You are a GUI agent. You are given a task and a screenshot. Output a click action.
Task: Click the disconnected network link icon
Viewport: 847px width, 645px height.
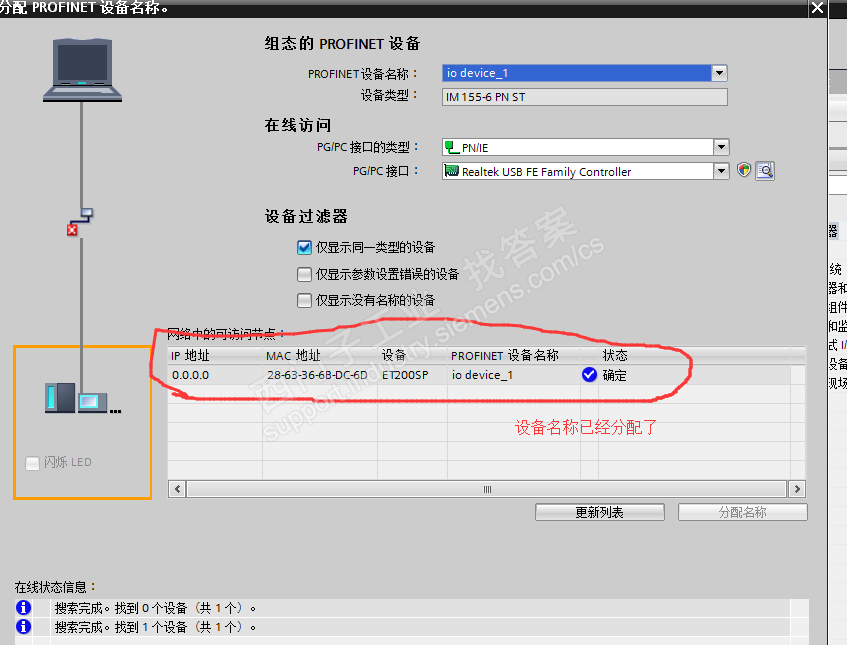point(79,222)
